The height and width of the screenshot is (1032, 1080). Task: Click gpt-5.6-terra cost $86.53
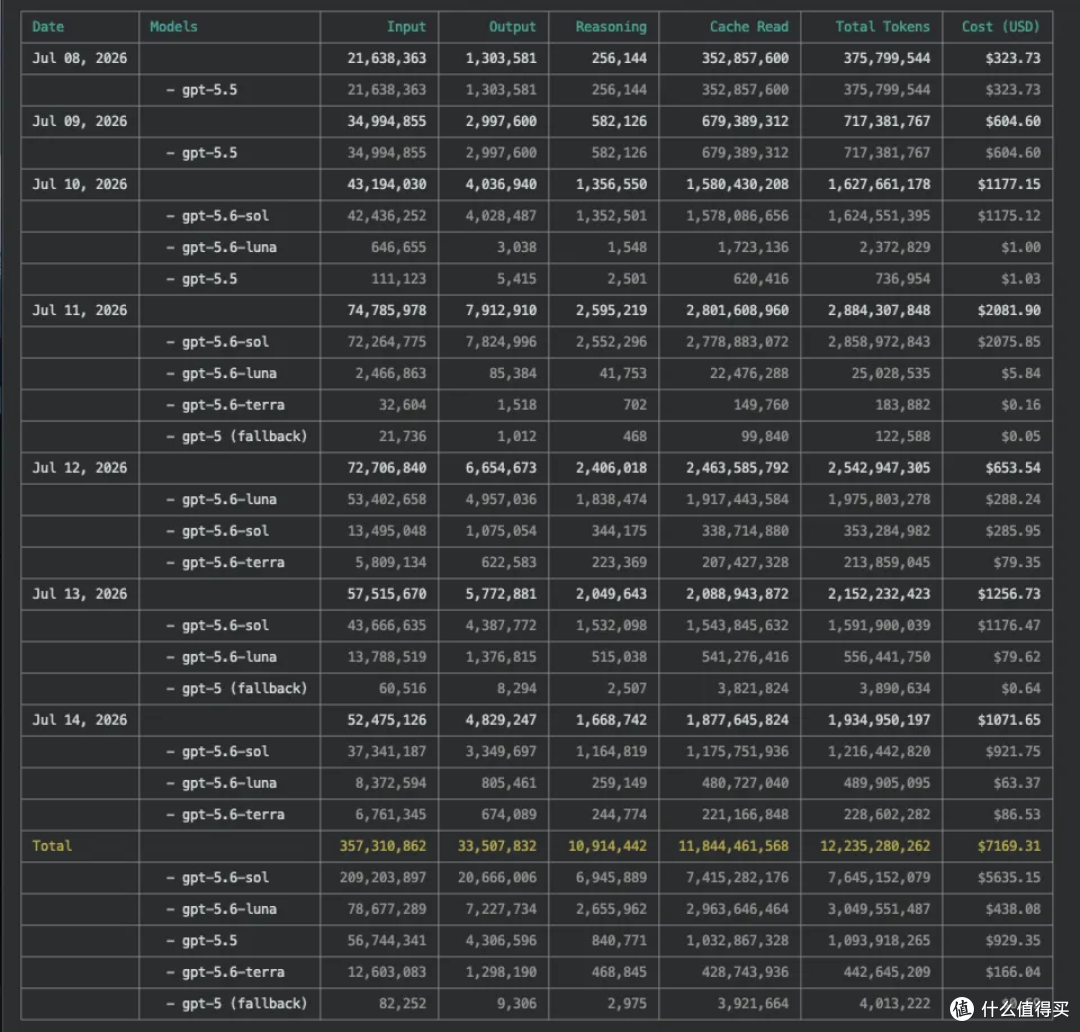(1017, 815)
